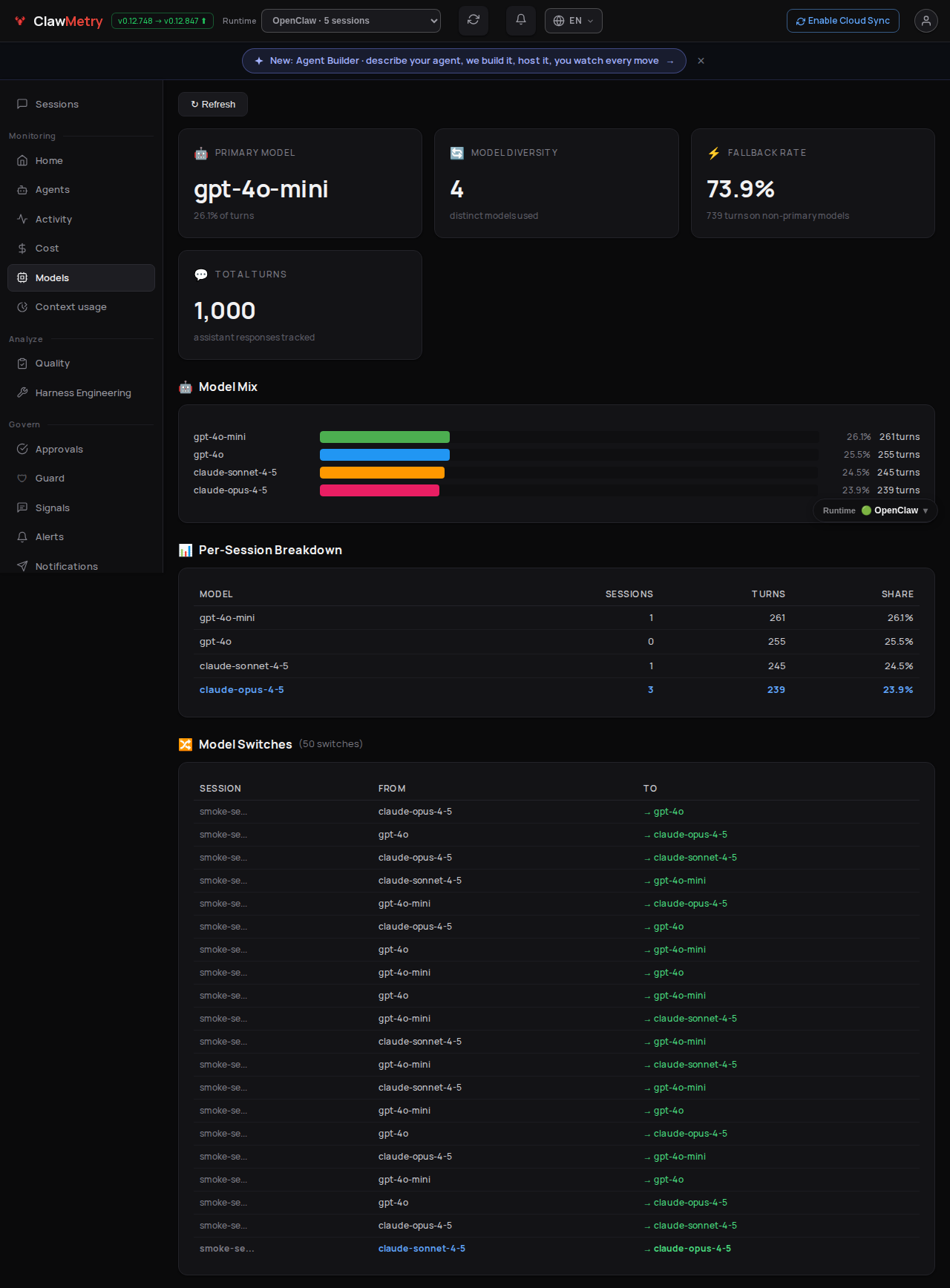Click the ClawMetry logo icon
Screen dimensions: 950x1288
coord(20,21)
